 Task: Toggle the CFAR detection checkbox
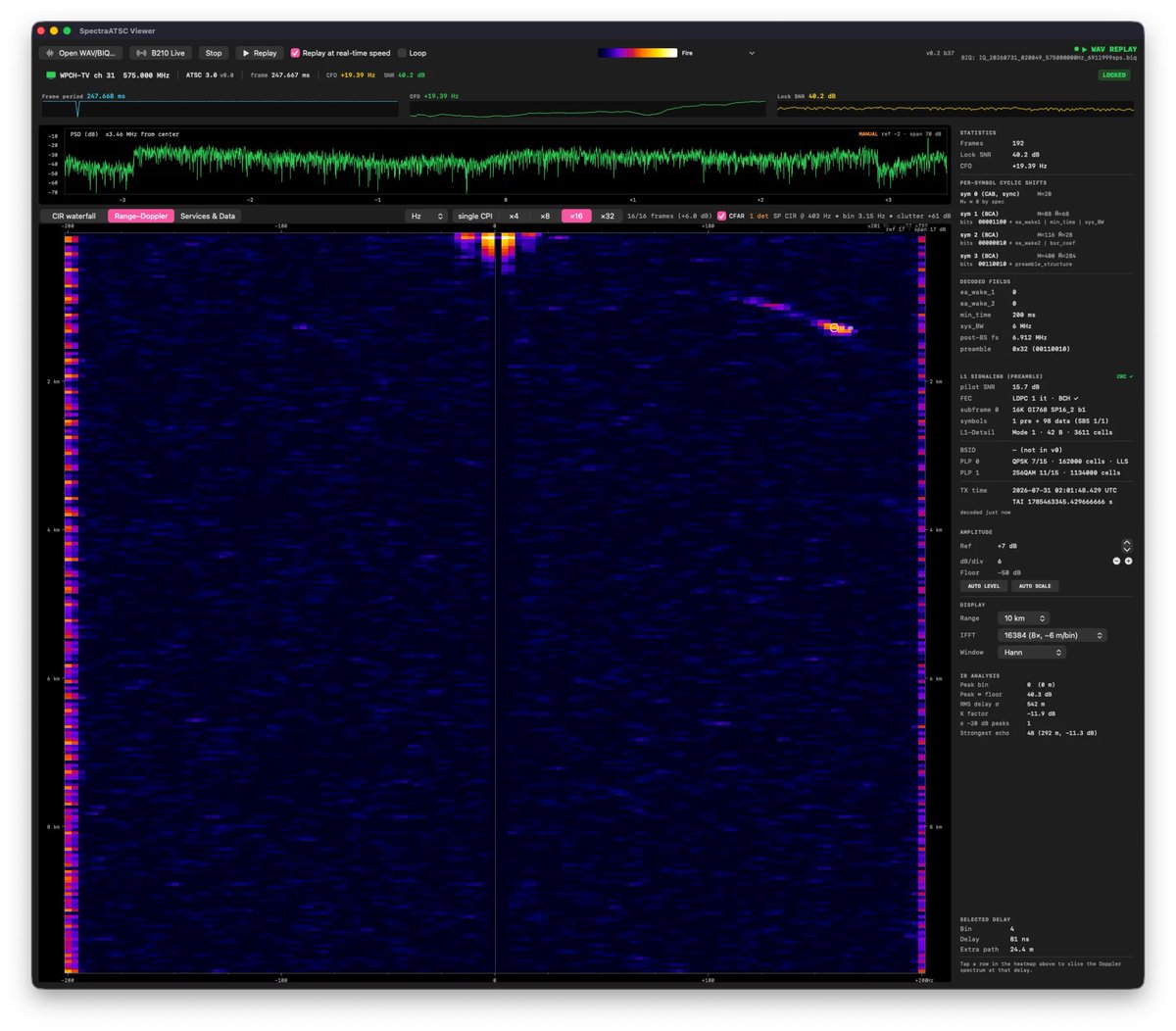(x=721, y=216)
